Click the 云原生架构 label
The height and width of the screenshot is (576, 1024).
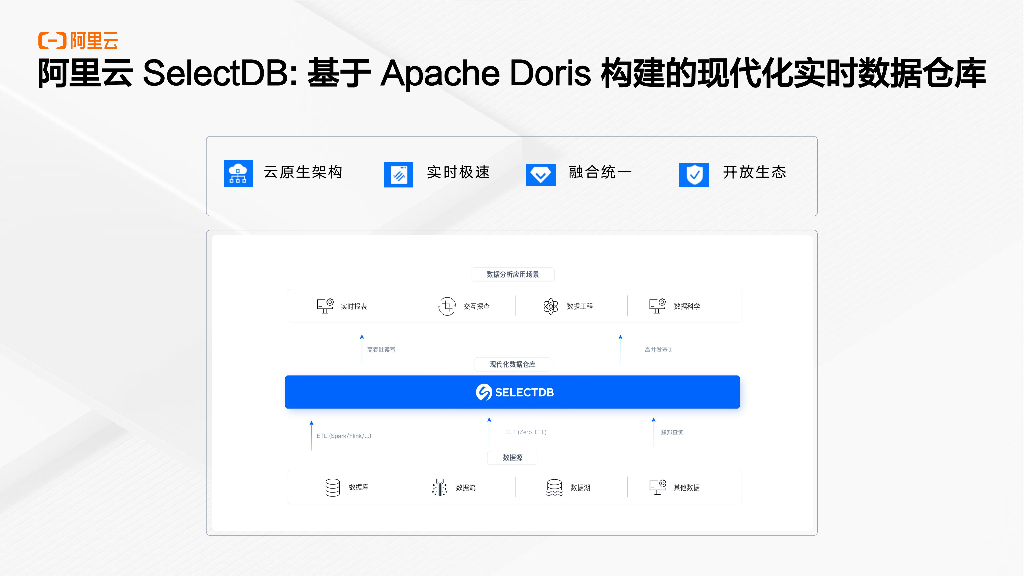click(x=303, y=172)
